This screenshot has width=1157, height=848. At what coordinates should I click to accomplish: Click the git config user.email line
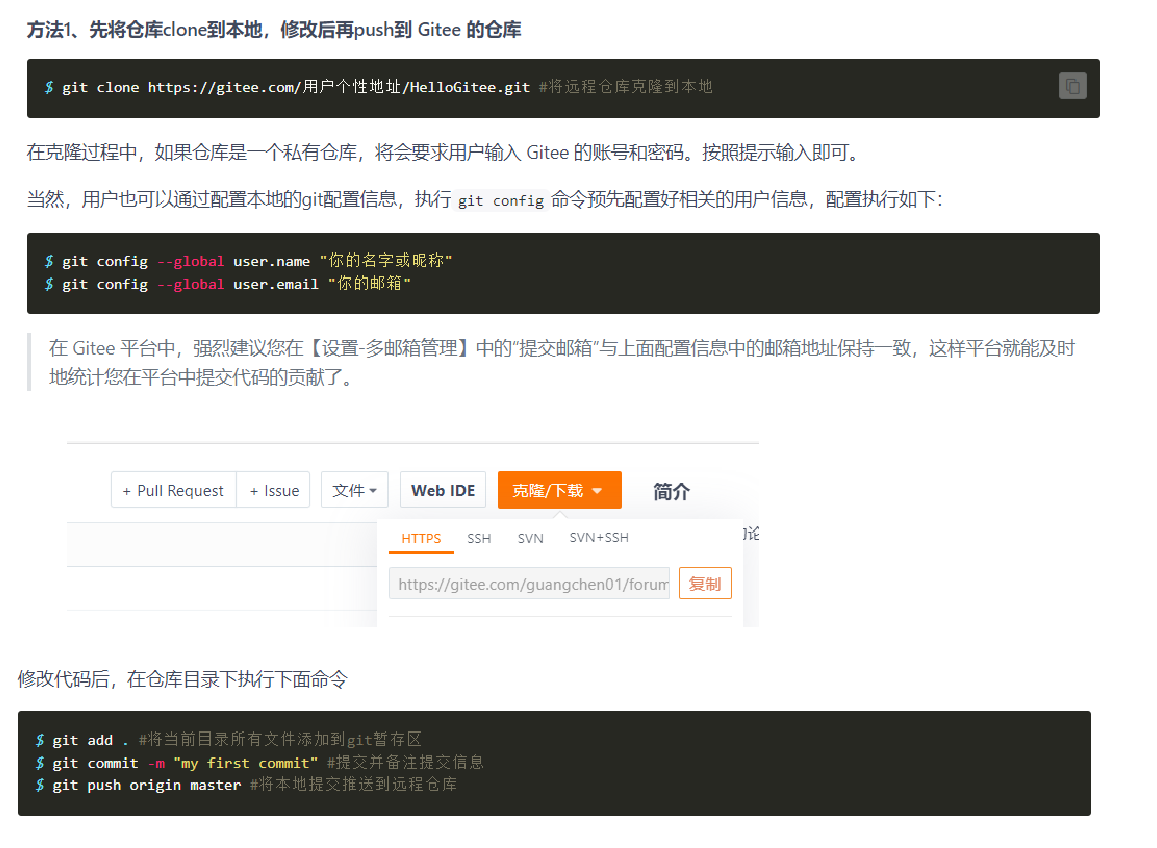pyautogui.click(x=227, y=283)
